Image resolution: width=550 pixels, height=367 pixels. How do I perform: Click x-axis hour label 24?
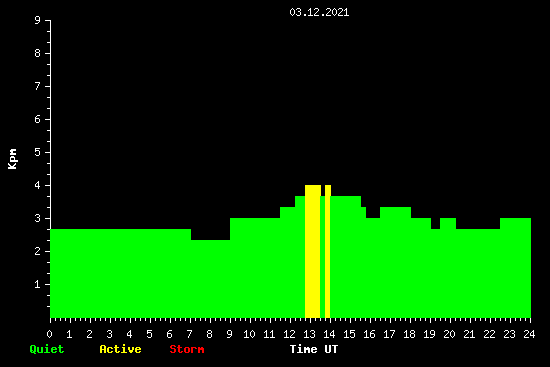coord(529,334)
